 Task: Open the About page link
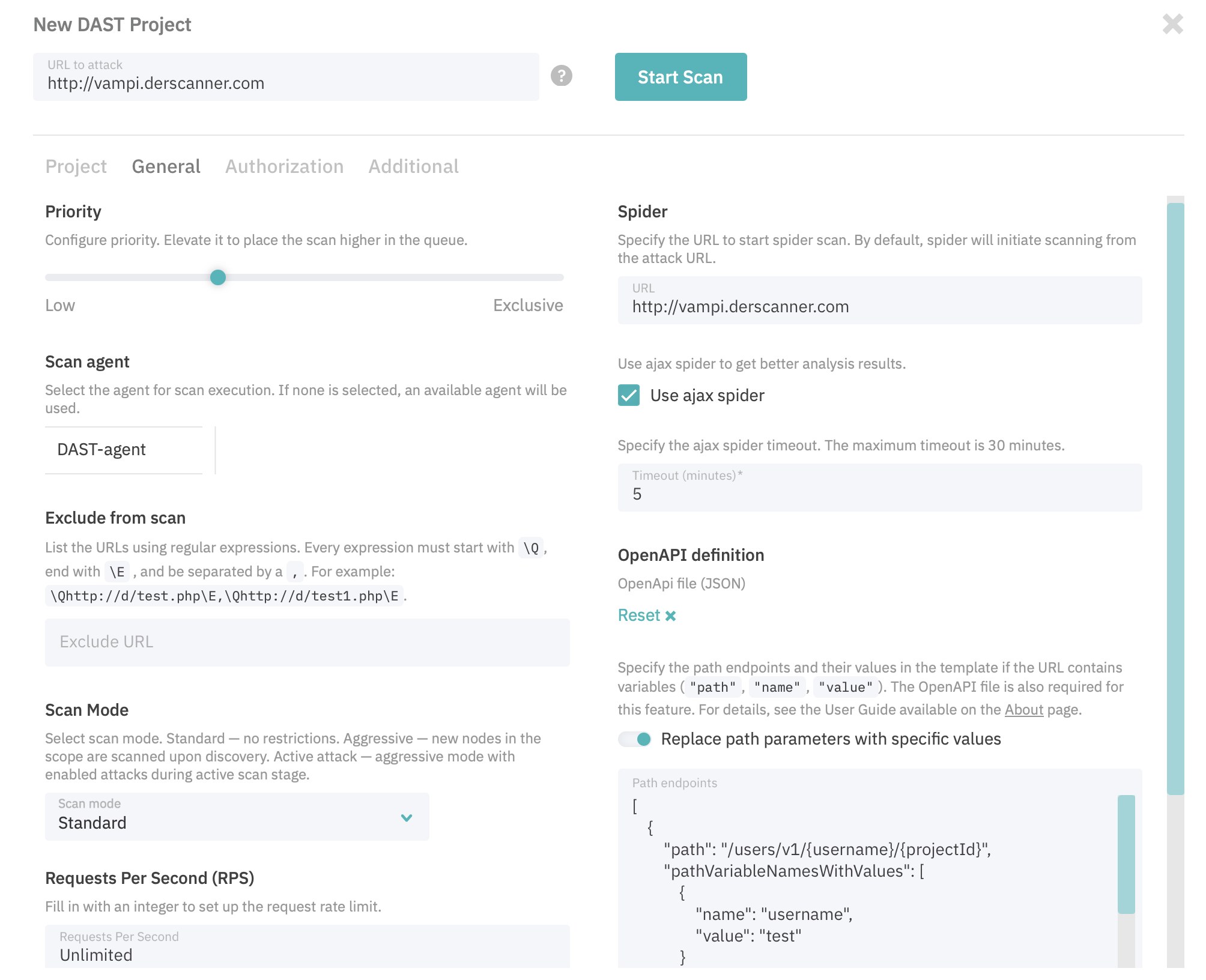coord(1023,710)
